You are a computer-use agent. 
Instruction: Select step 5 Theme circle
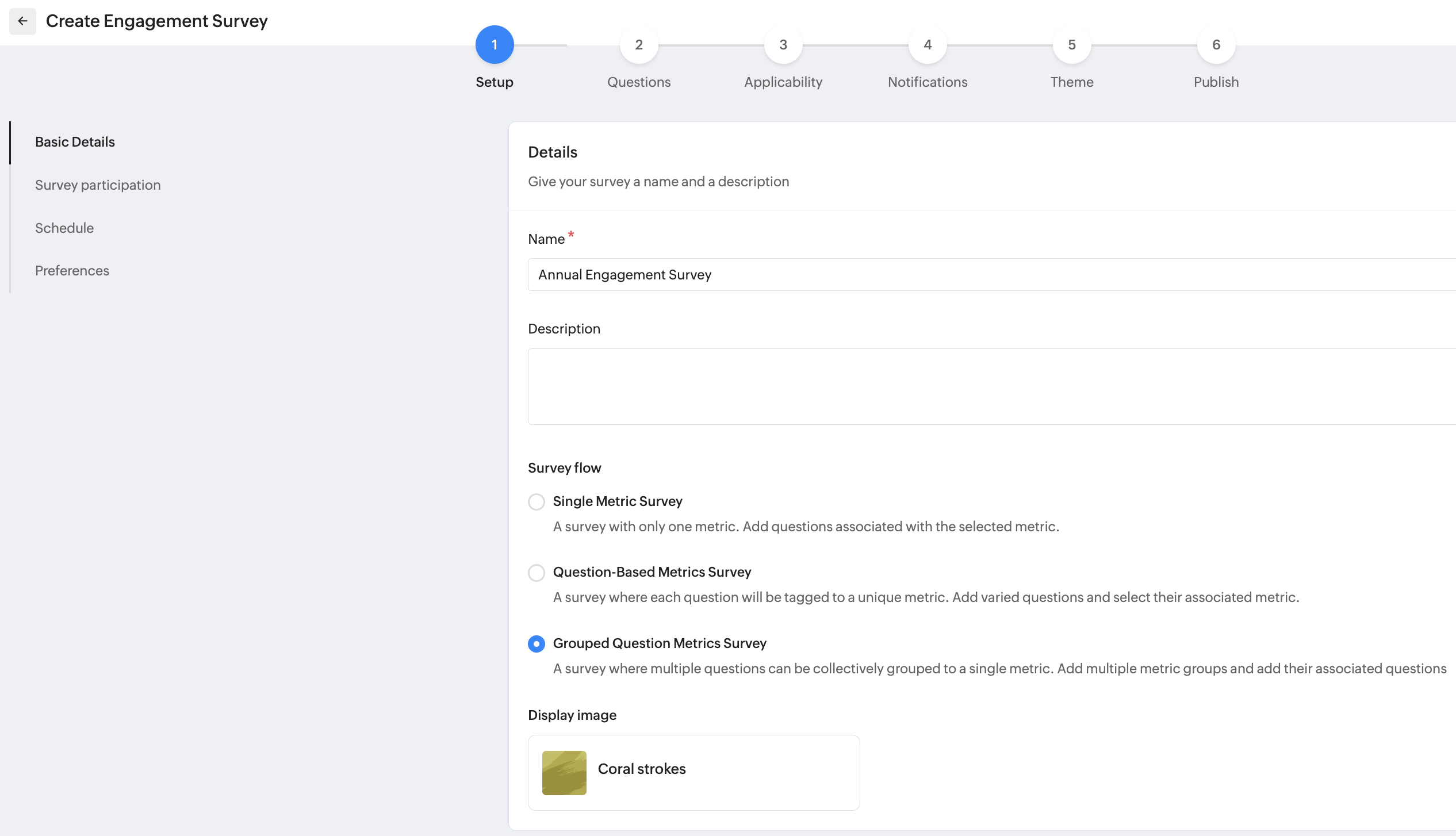[x=1072, y=45]
